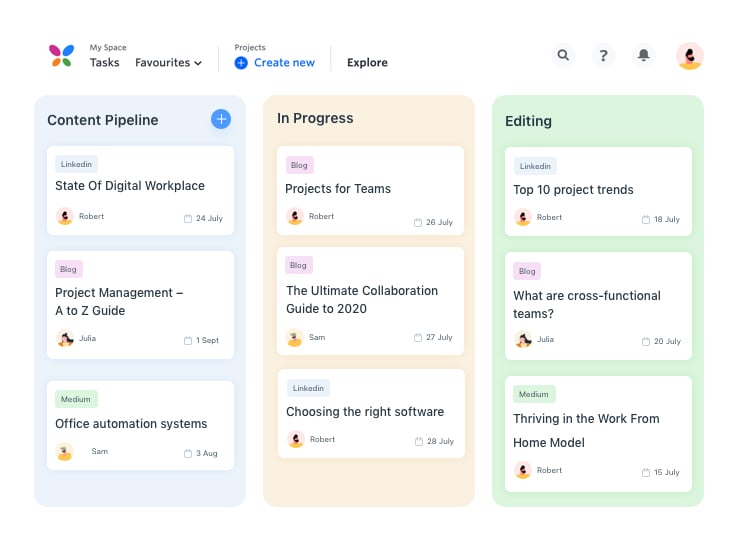Click Robert's avatar on Choosing the right software

click(x=296, y=439)
